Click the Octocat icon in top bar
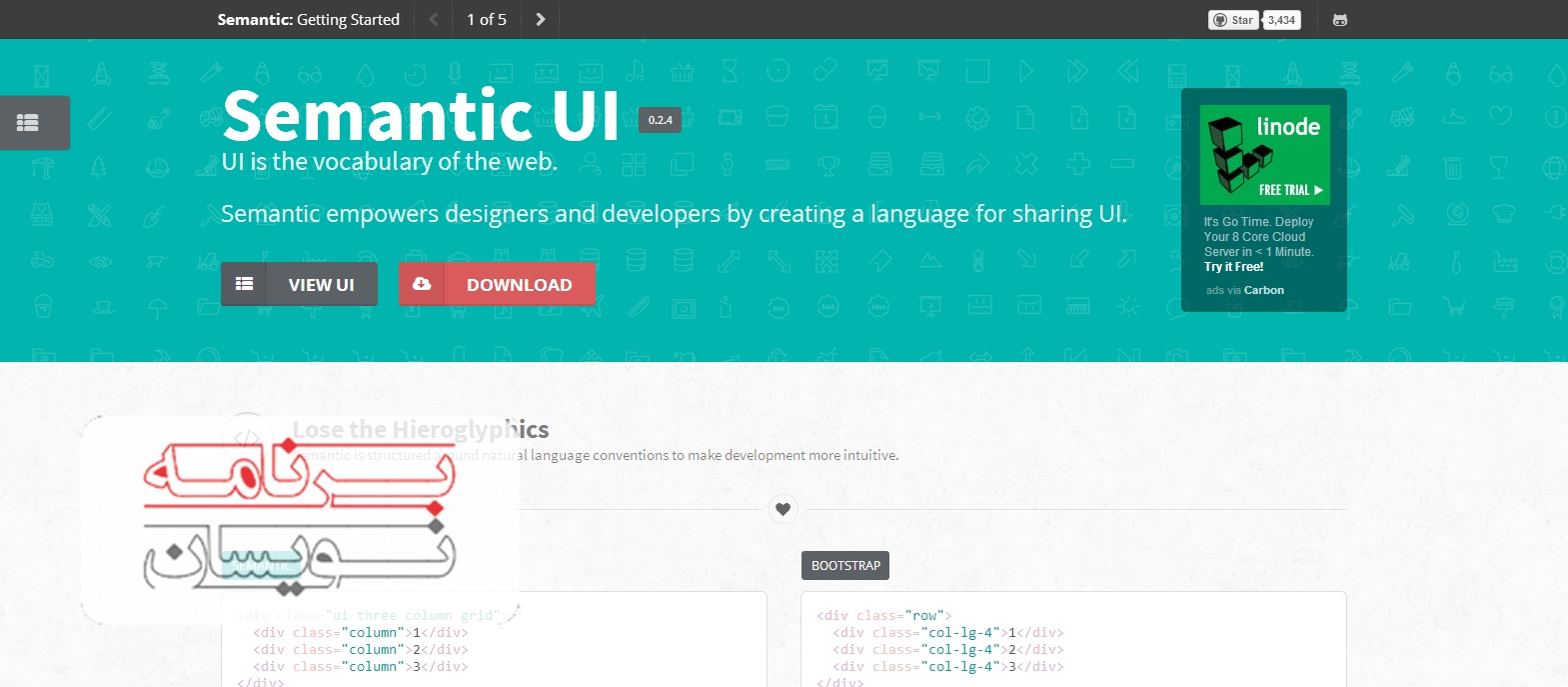 click(1340, 20)
